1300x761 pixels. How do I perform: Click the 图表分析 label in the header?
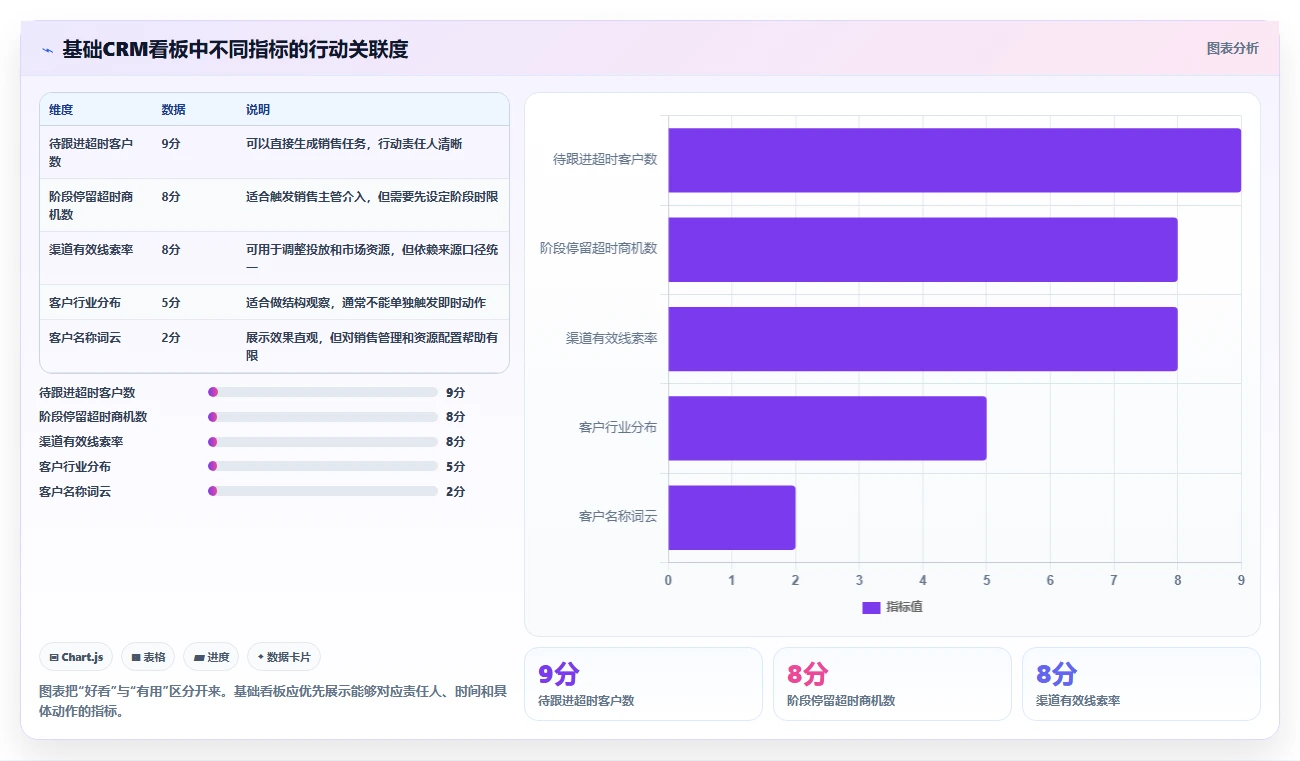click(1232, 48)
